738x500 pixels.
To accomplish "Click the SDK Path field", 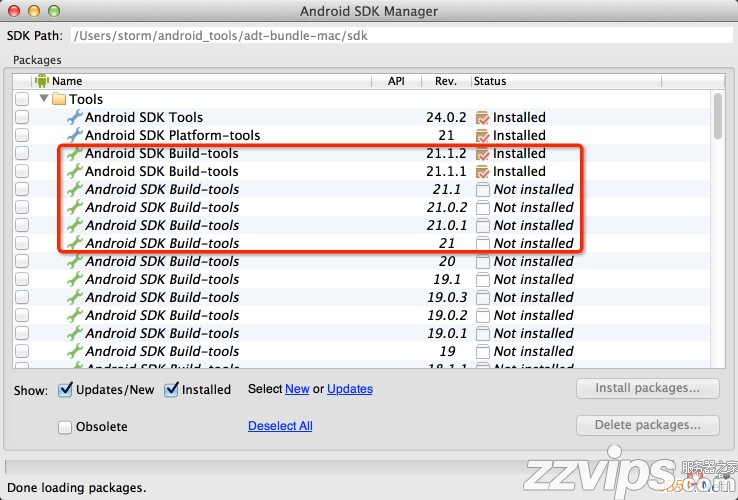I will point(401,36).
